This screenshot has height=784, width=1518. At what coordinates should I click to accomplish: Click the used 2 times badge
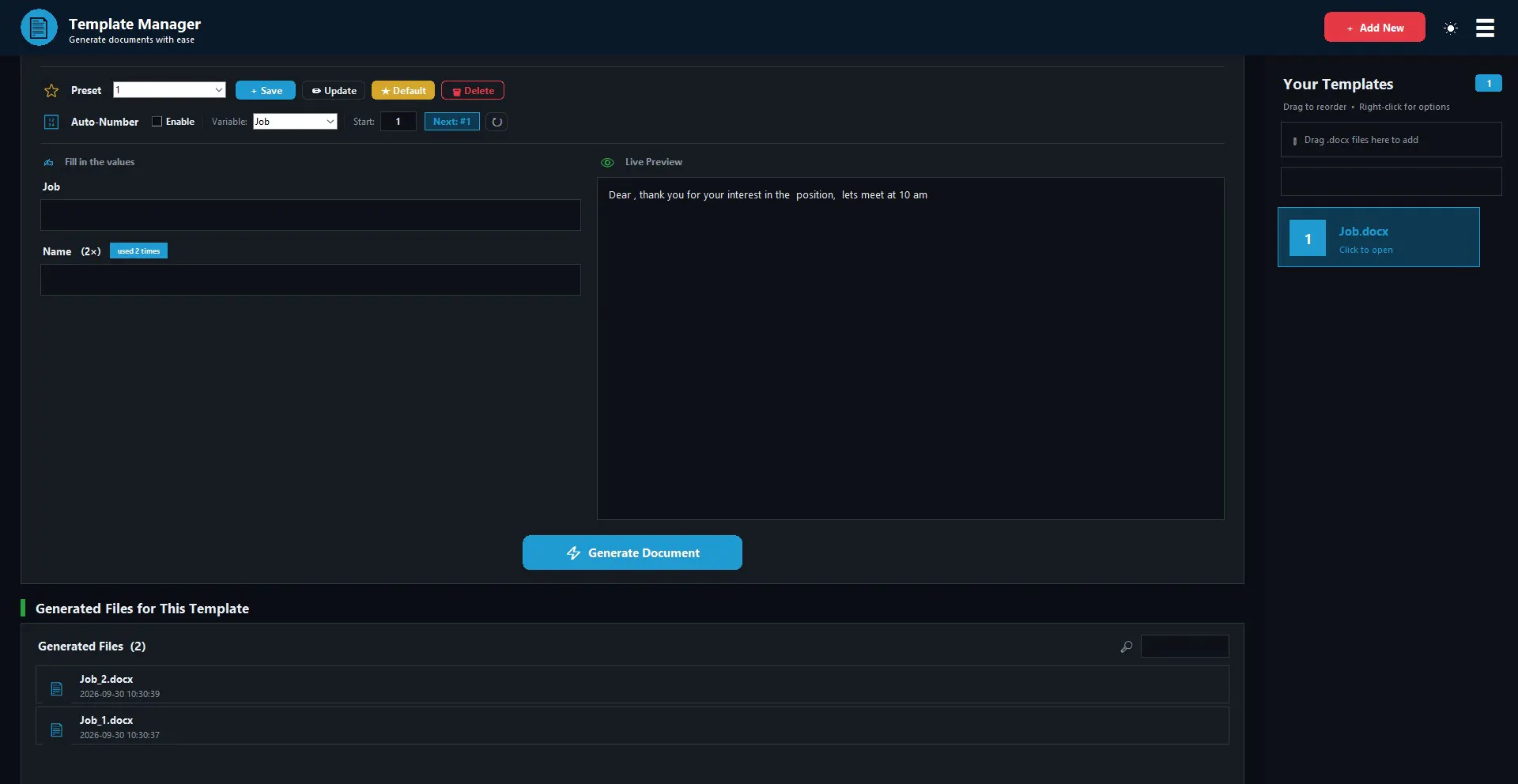pos(138,251)
